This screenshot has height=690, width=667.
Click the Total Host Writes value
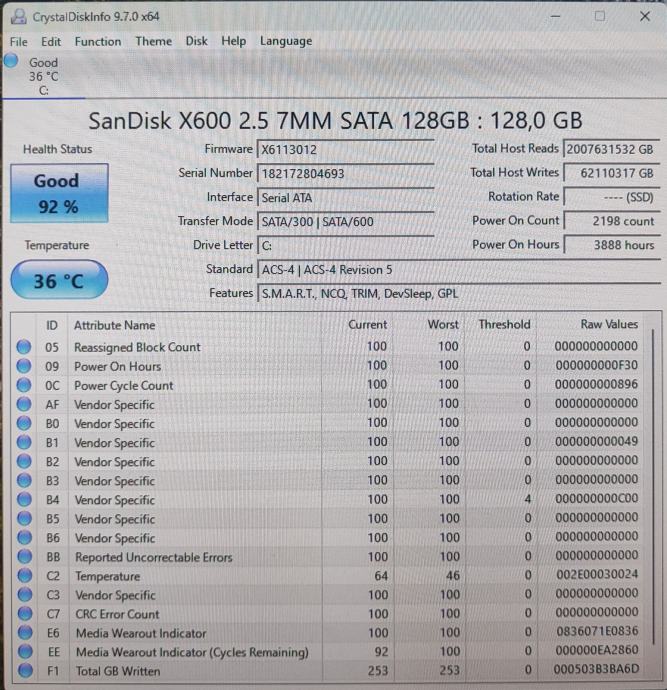pos(611,173)
